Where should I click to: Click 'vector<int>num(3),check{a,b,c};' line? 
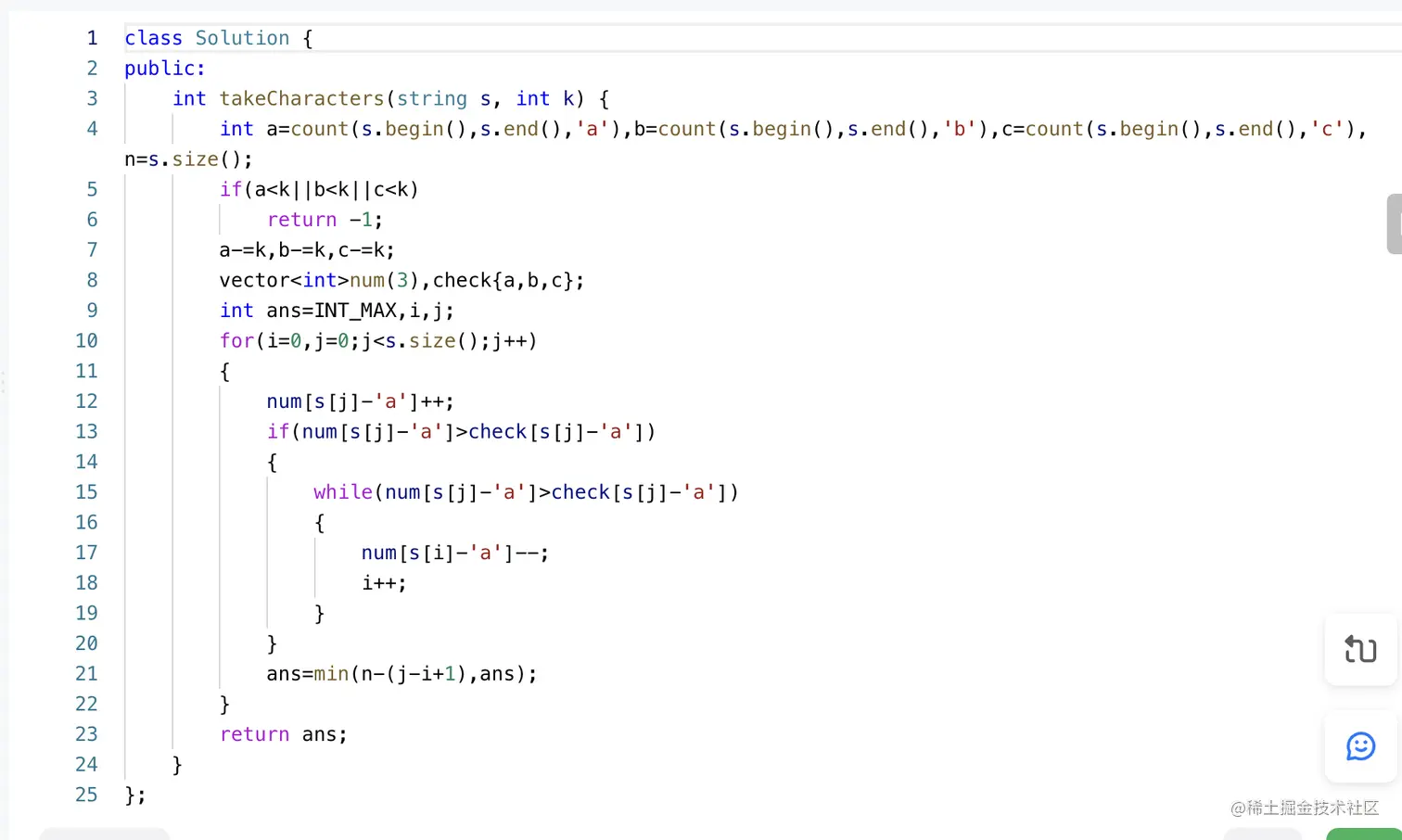coord(401,280)
